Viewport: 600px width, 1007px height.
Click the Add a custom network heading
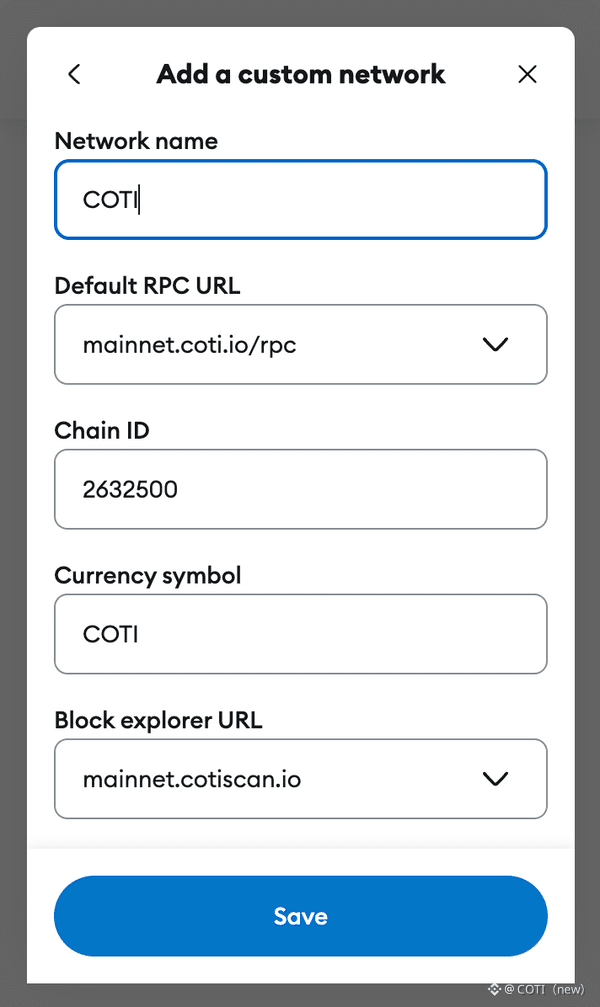tap(300, 74)
